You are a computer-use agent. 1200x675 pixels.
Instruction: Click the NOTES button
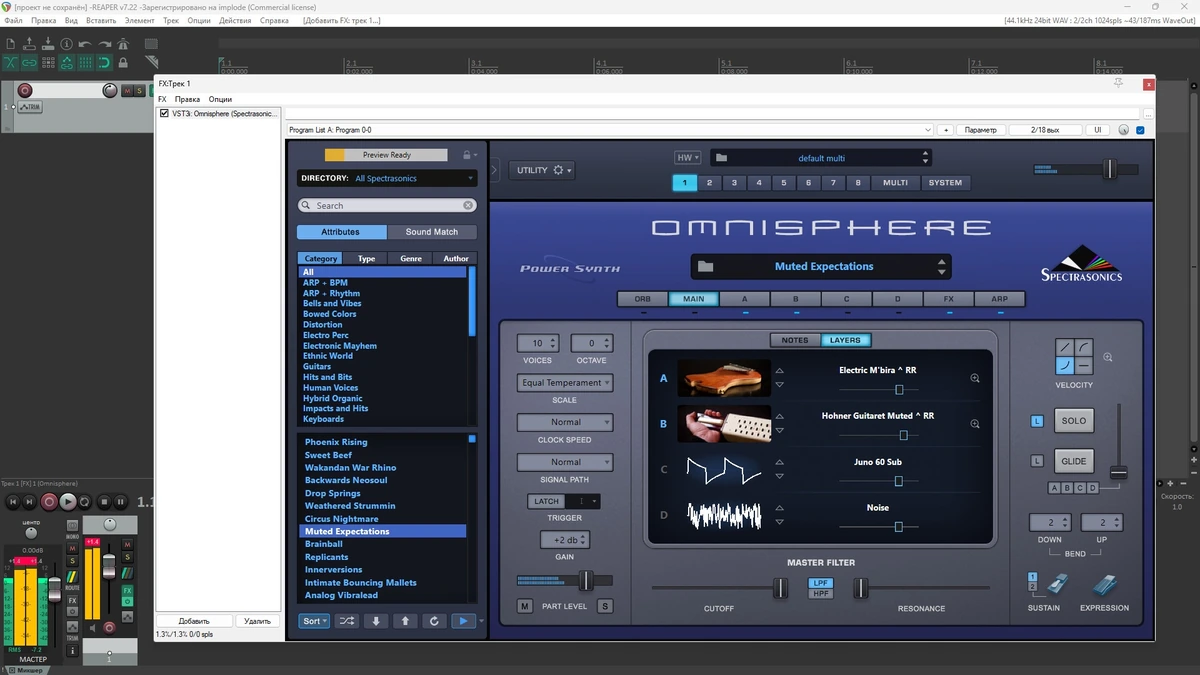pyautogui.click(x=795, y=340)
